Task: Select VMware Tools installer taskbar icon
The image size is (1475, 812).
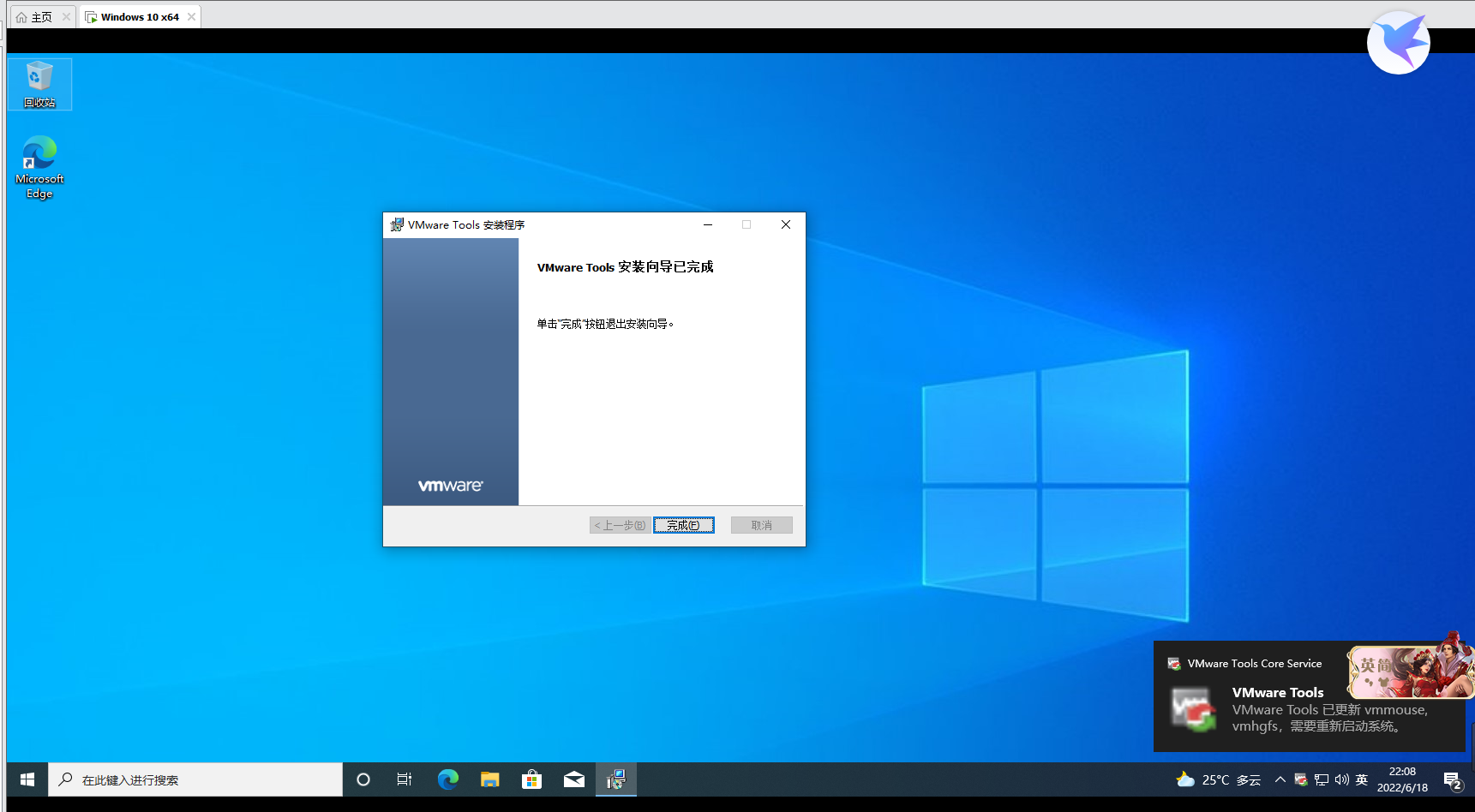Action: [x=616, y=779]
